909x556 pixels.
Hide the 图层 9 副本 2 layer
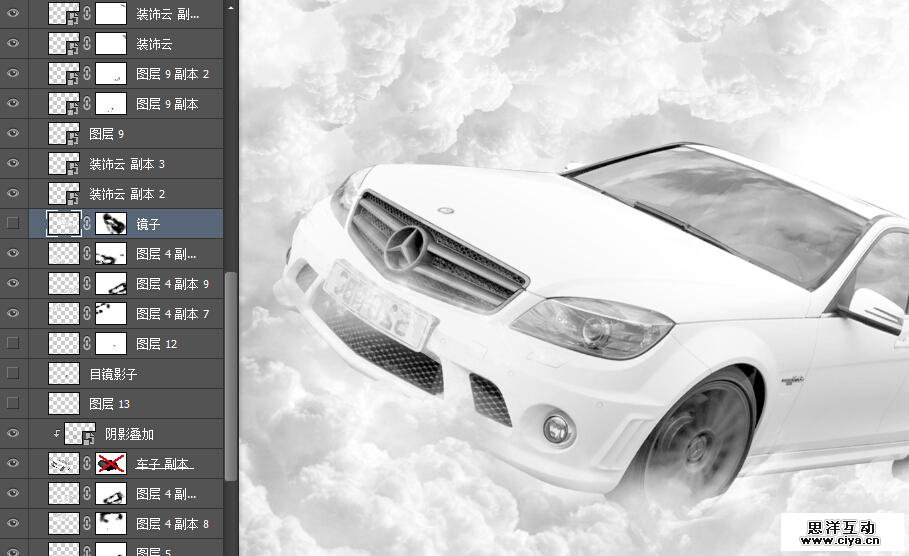coord(13,74)
